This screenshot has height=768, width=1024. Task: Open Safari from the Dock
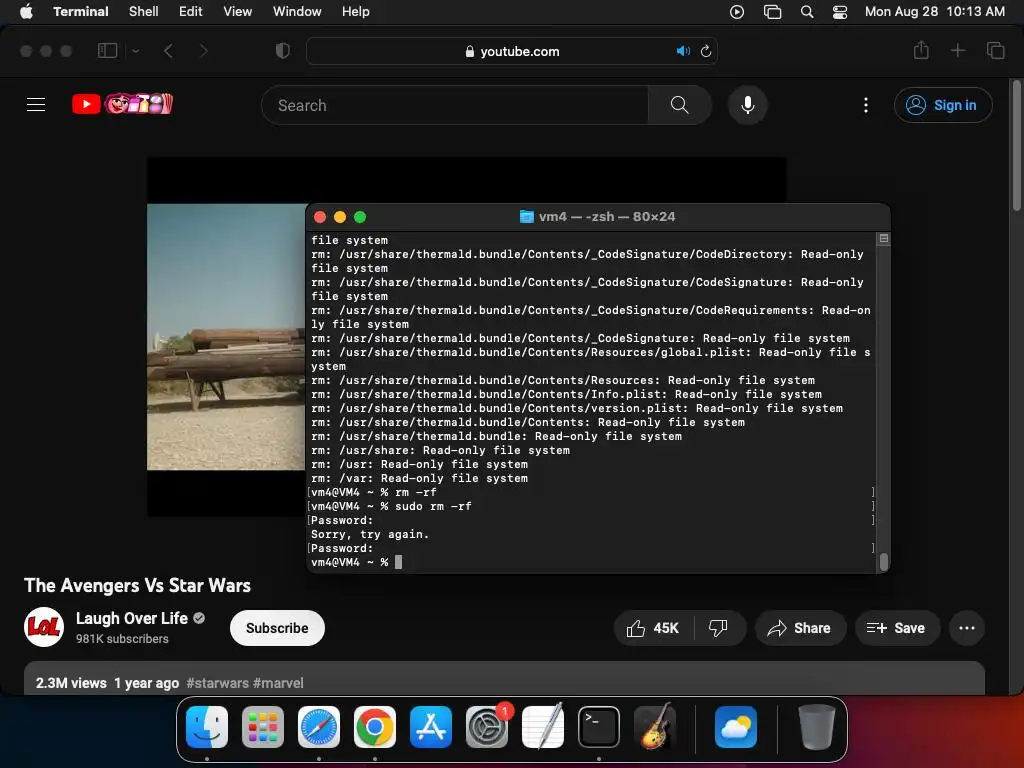[x=319, y=727]
